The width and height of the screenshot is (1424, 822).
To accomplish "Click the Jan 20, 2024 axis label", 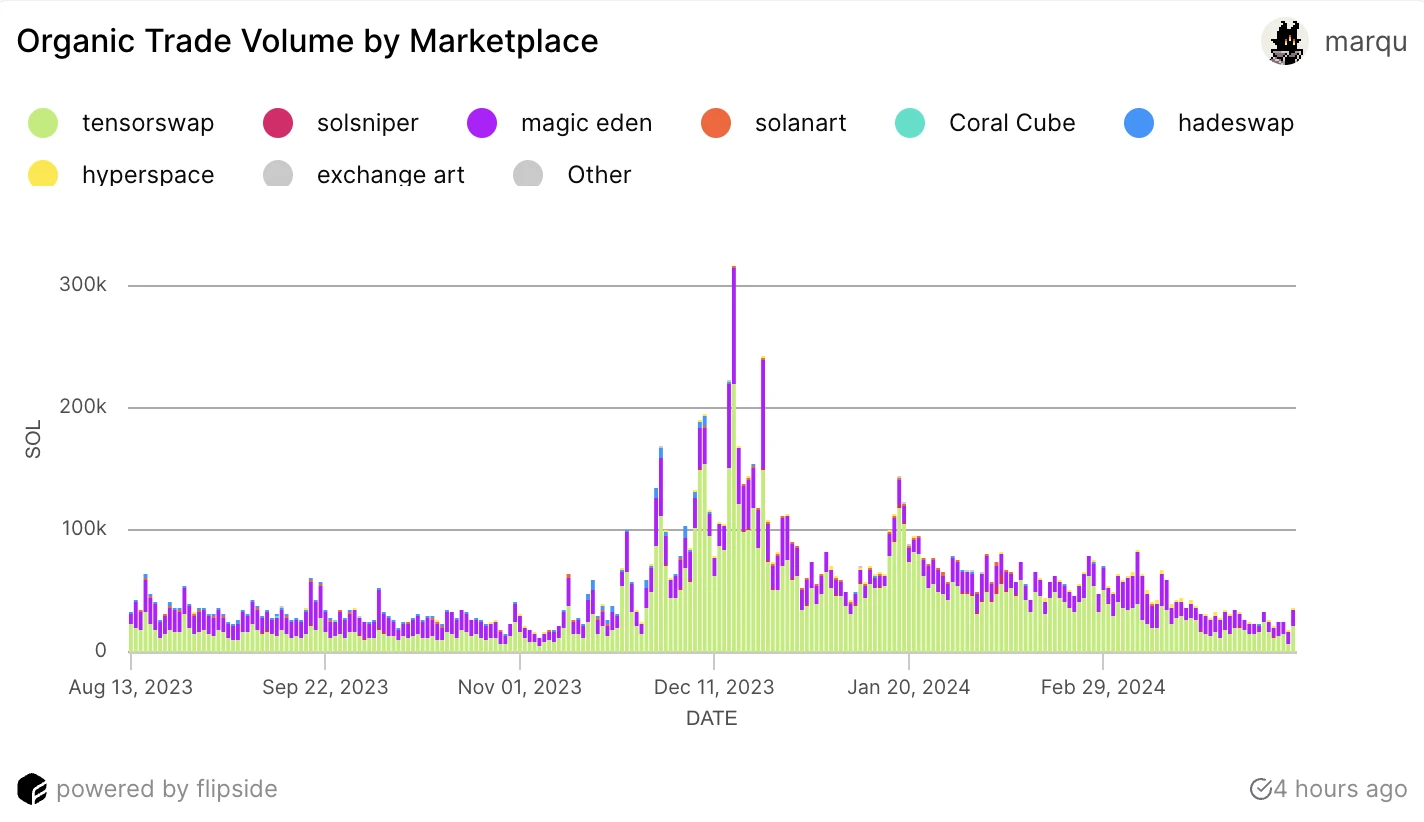I will pyautogui.click(x=908, y=688).
